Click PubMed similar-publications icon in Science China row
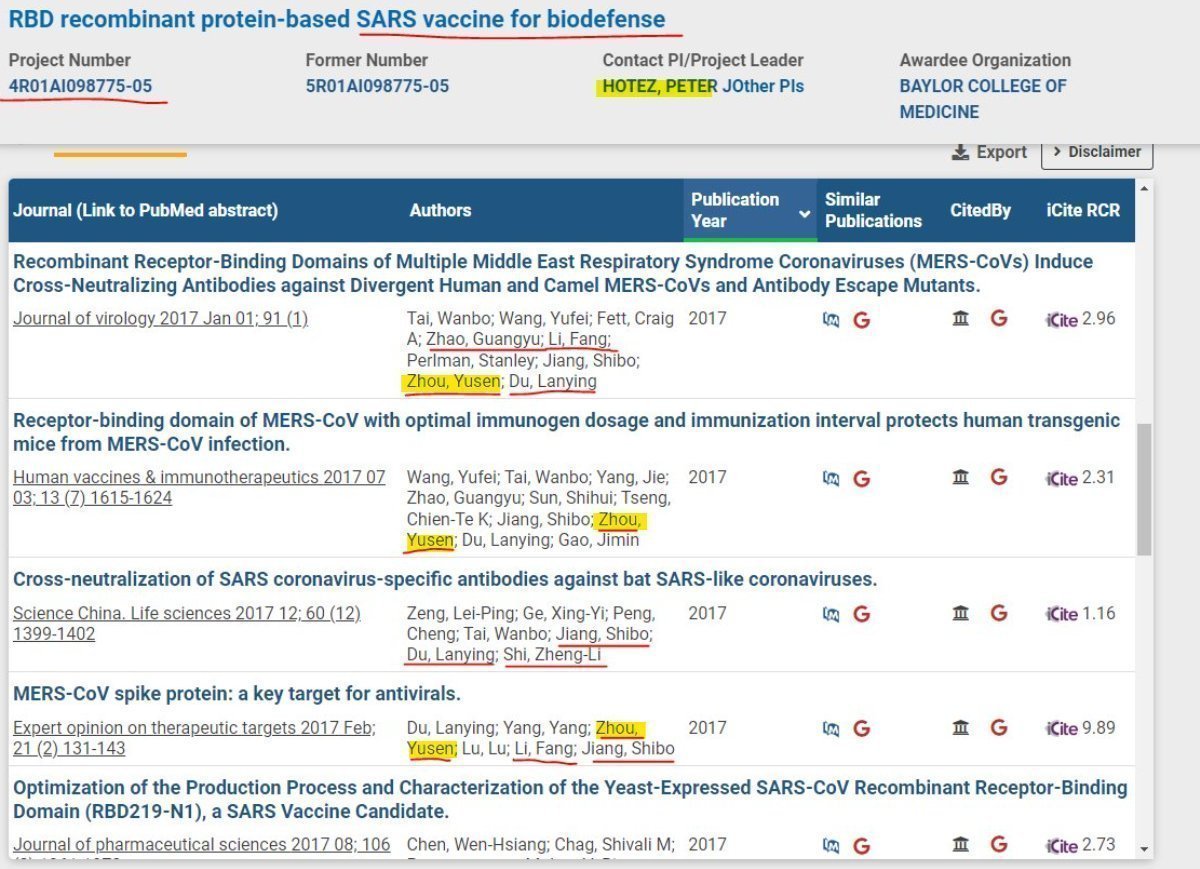The width and height of the screenshot is (1200, 869). (x=830, y=614)
